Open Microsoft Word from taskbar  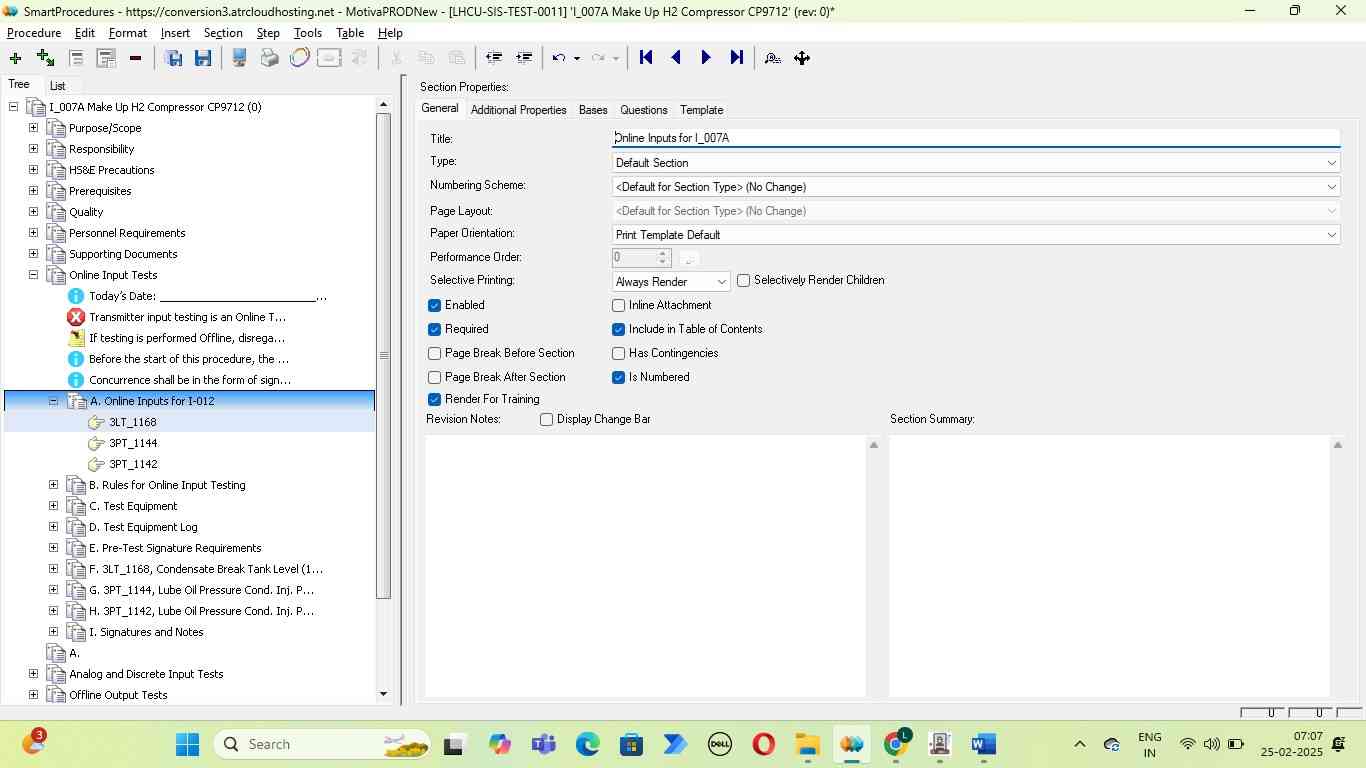click(x=984, y=744)
